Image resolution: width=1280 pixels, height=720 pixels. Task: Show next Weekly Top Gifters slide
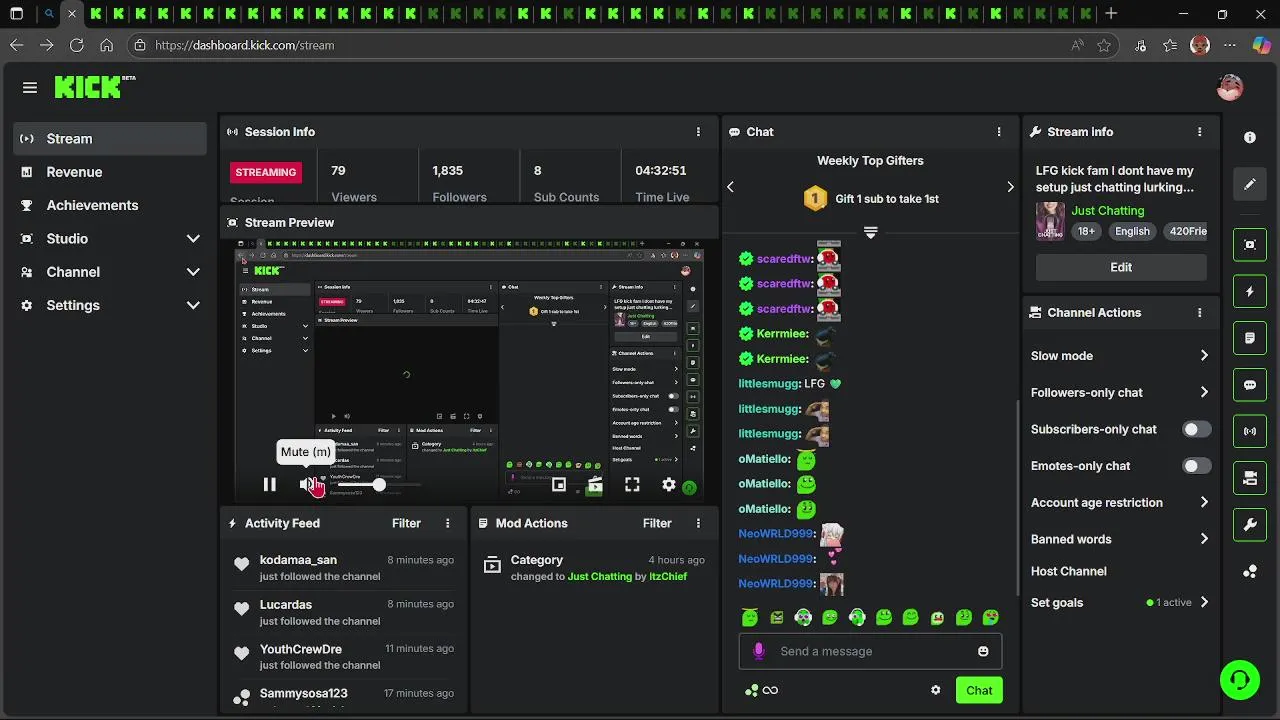(1010, 187)
